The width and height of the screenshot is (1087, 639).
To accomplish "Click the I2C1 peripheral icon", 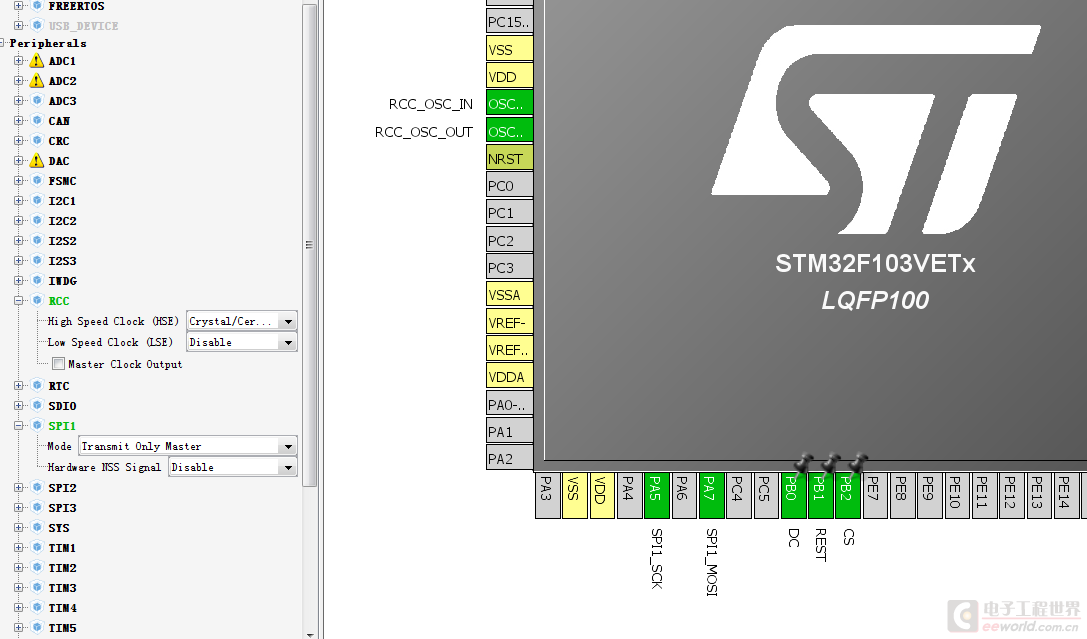I will (37, 201).
